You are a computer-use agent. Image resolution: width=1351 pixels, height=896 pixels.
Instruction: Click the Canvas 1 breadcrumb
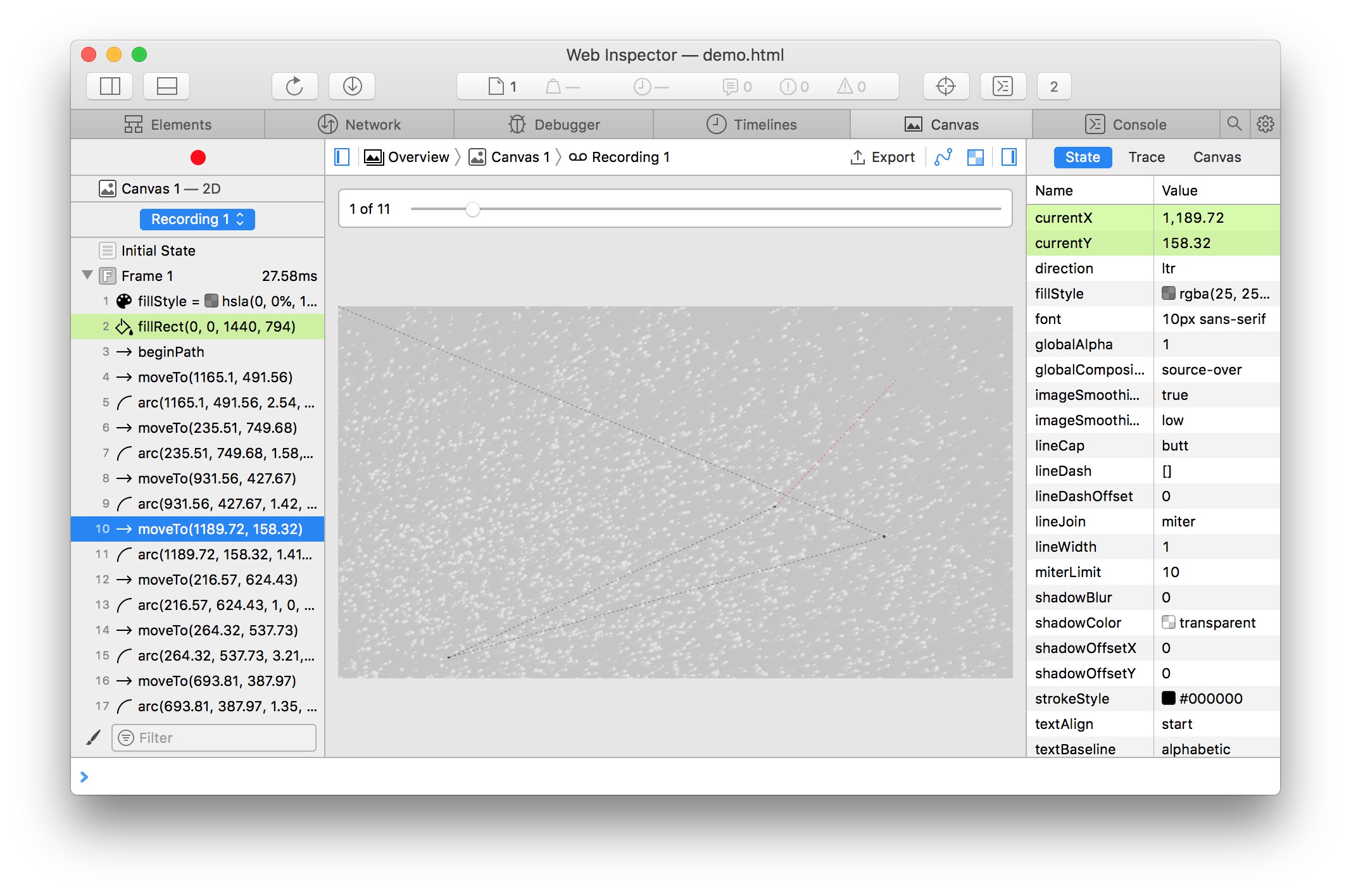pyautogui.click(x=509, y=157)
